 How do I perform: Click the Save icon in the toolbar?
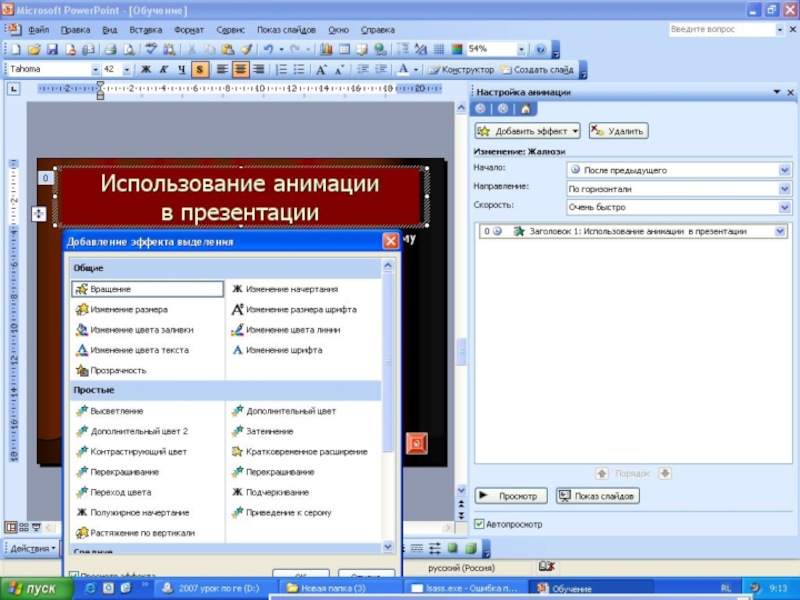pos(52,49)
